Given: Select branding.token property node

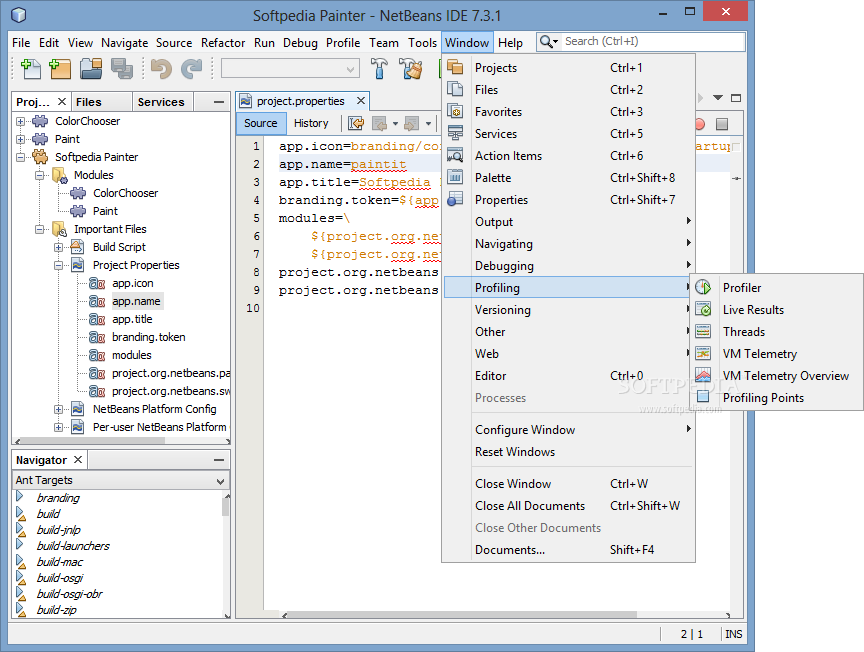Looking at the screenshot, I should 148,337.
